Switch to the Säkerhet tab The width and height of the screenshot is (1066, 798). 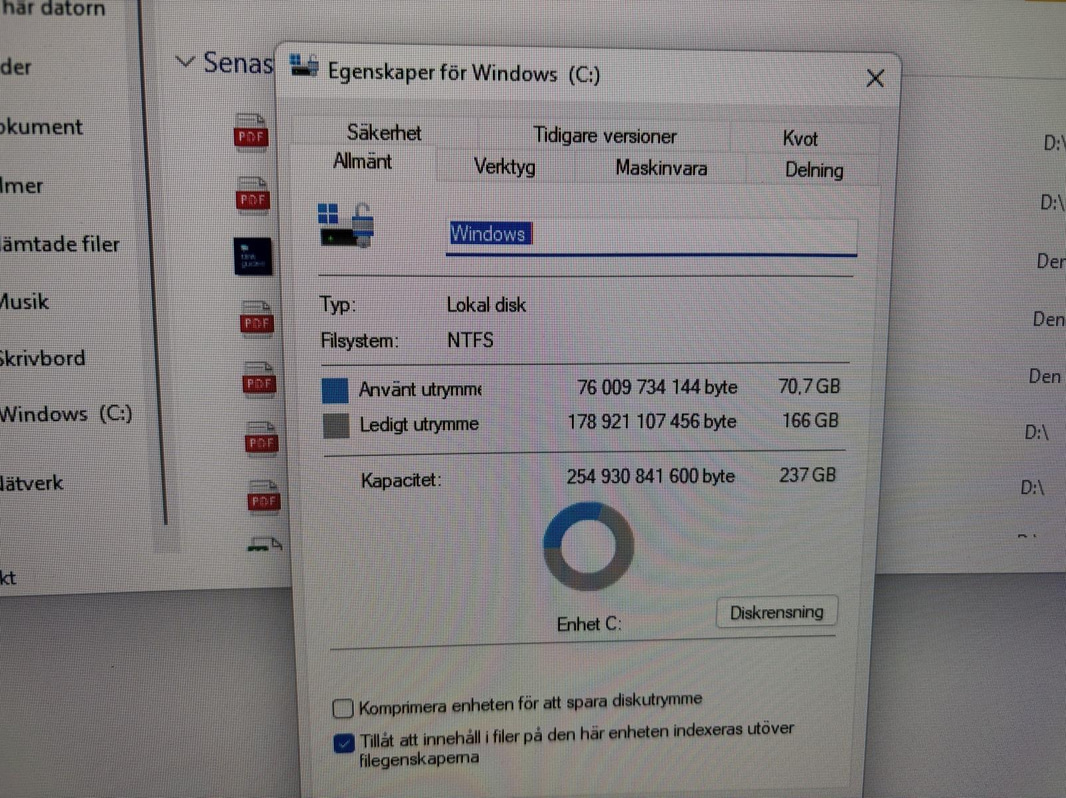[x=384, y=133]
